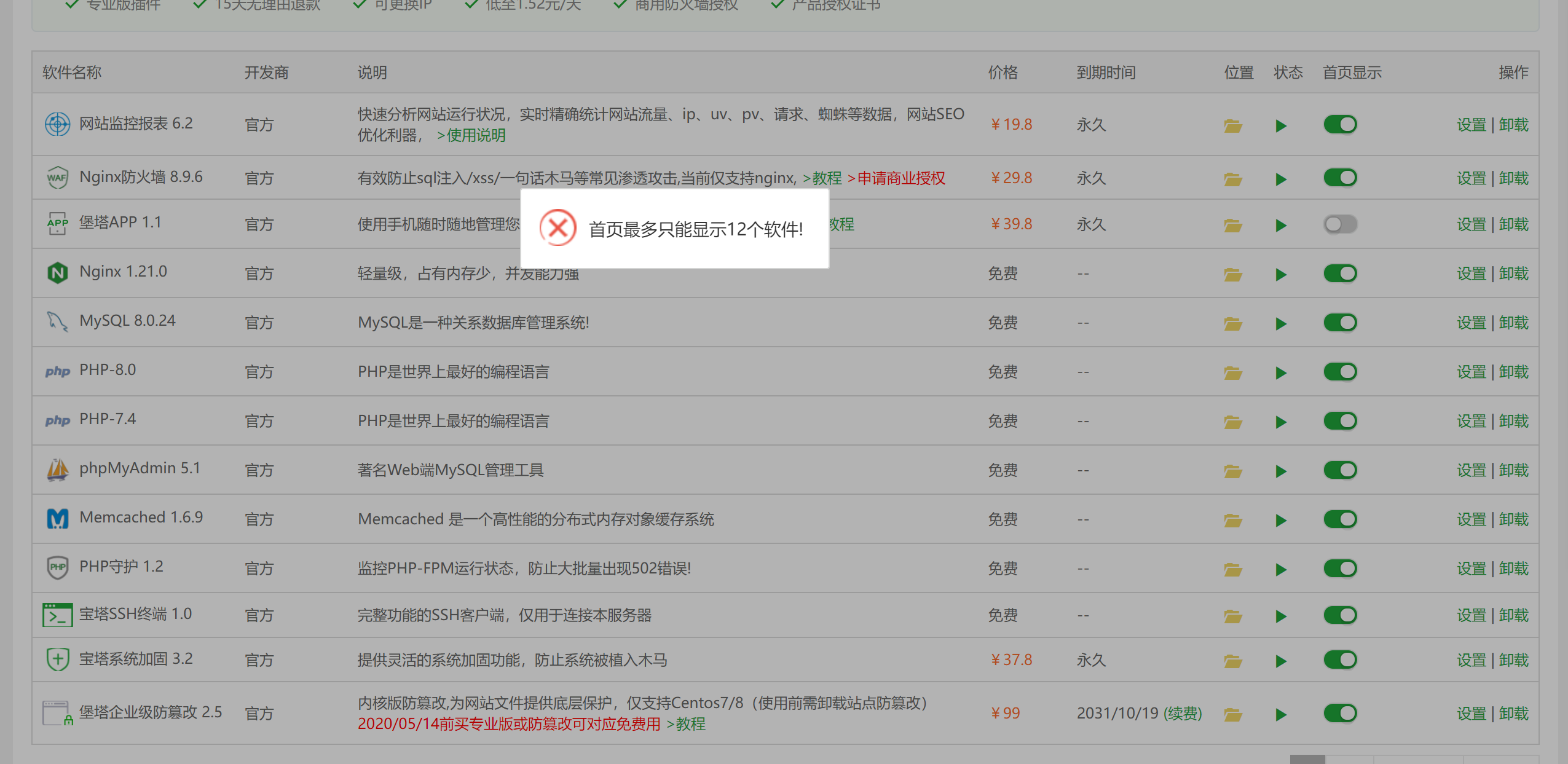
Task: Click the 宝塔SSH终端 terminal icon
Action: pyautogui.click(x=57, y=615)
